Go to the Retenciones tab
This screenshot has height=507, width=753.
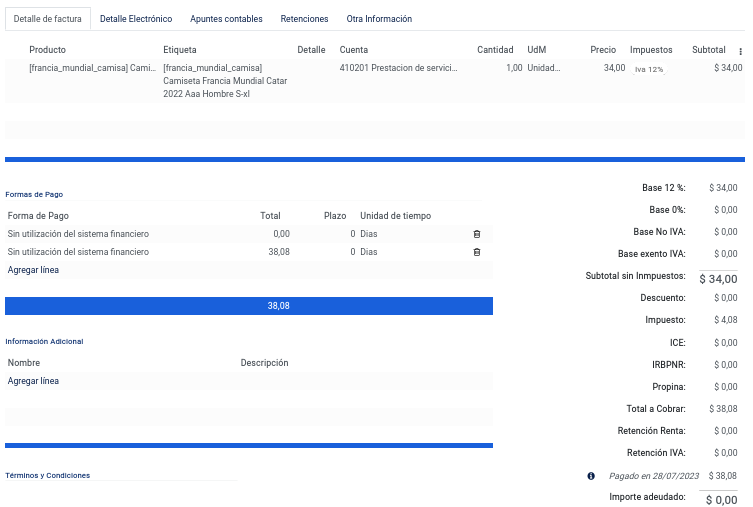point(304,19)
